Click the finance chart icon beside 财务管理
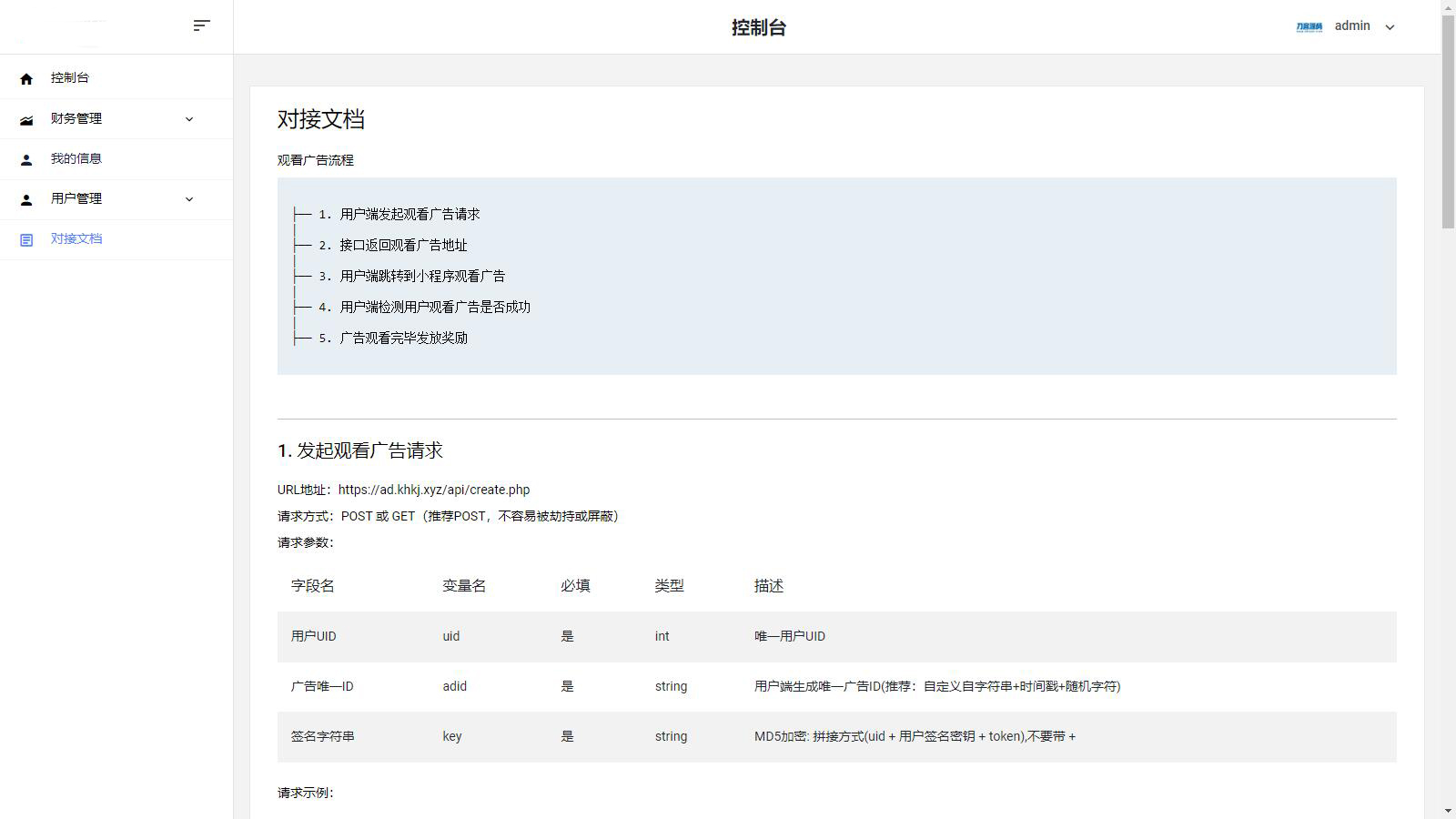 [26, 119]
